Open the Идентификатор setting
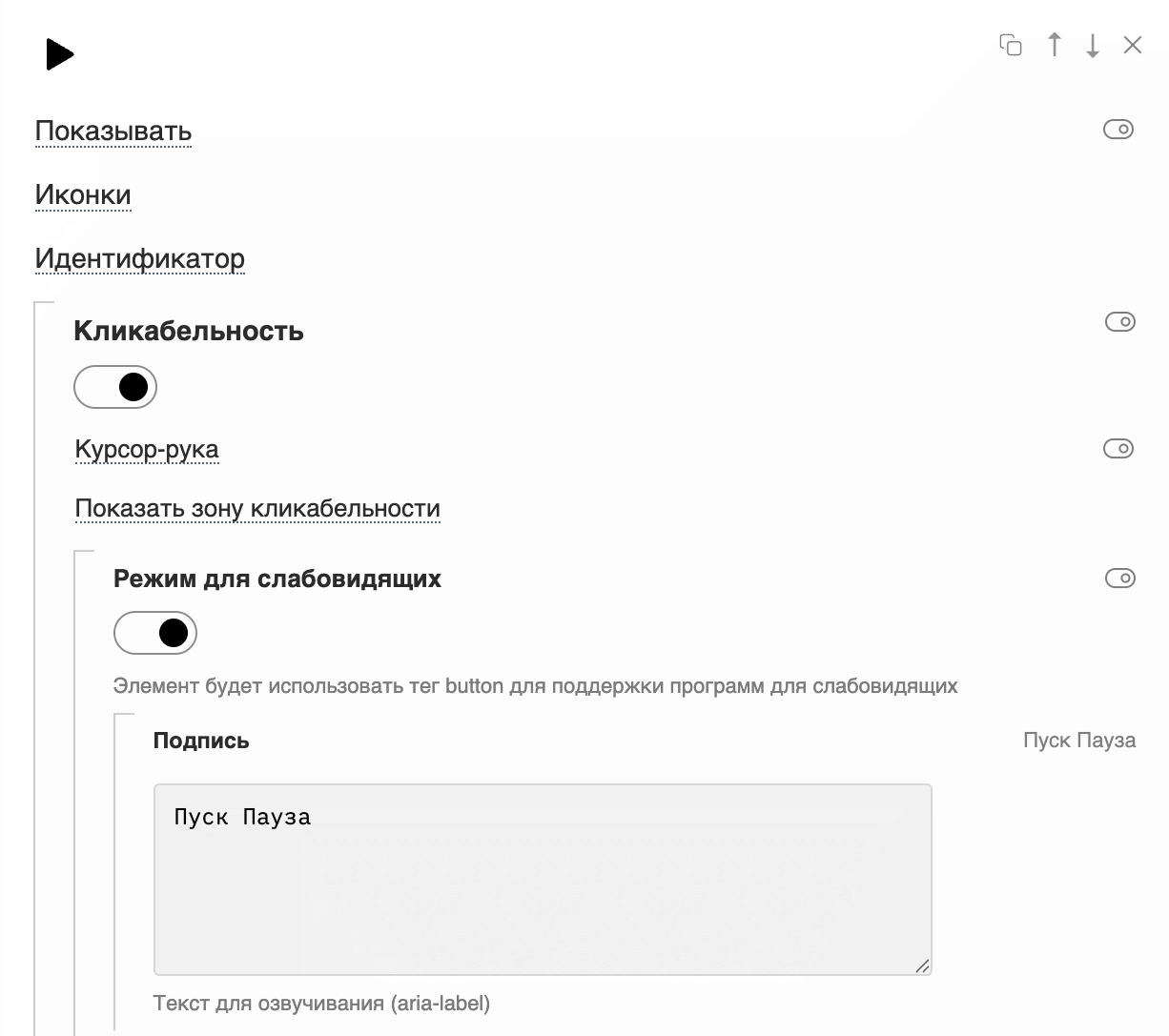The width and height of the screenshot is (1169, 1036). pyautogui.click(x=140, y=259)
